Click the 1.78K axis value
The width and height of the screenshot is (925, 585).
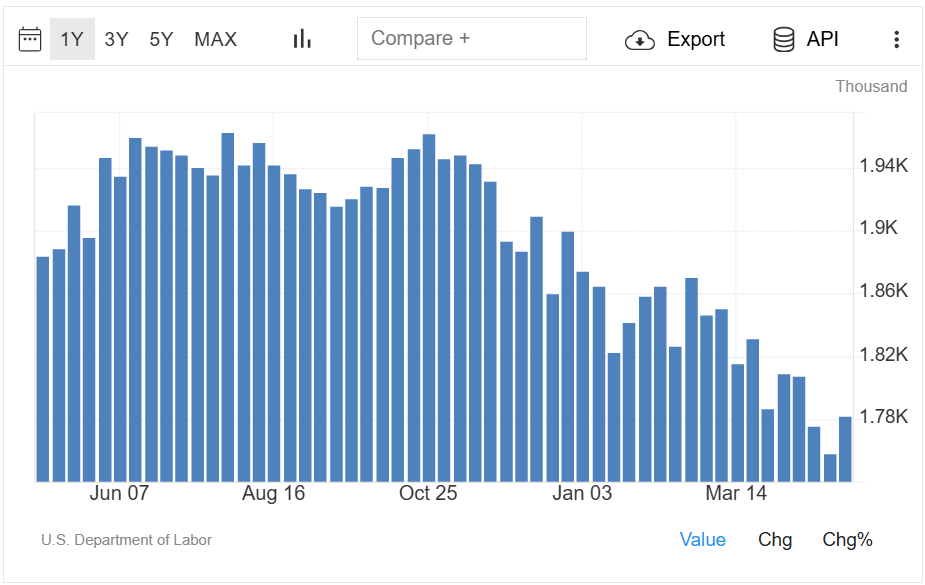(883, 417)
